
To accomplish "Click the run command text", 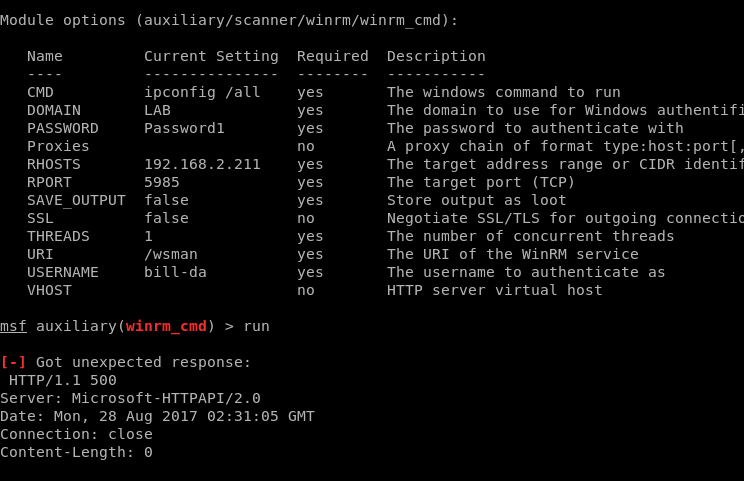I will (257, 327).
